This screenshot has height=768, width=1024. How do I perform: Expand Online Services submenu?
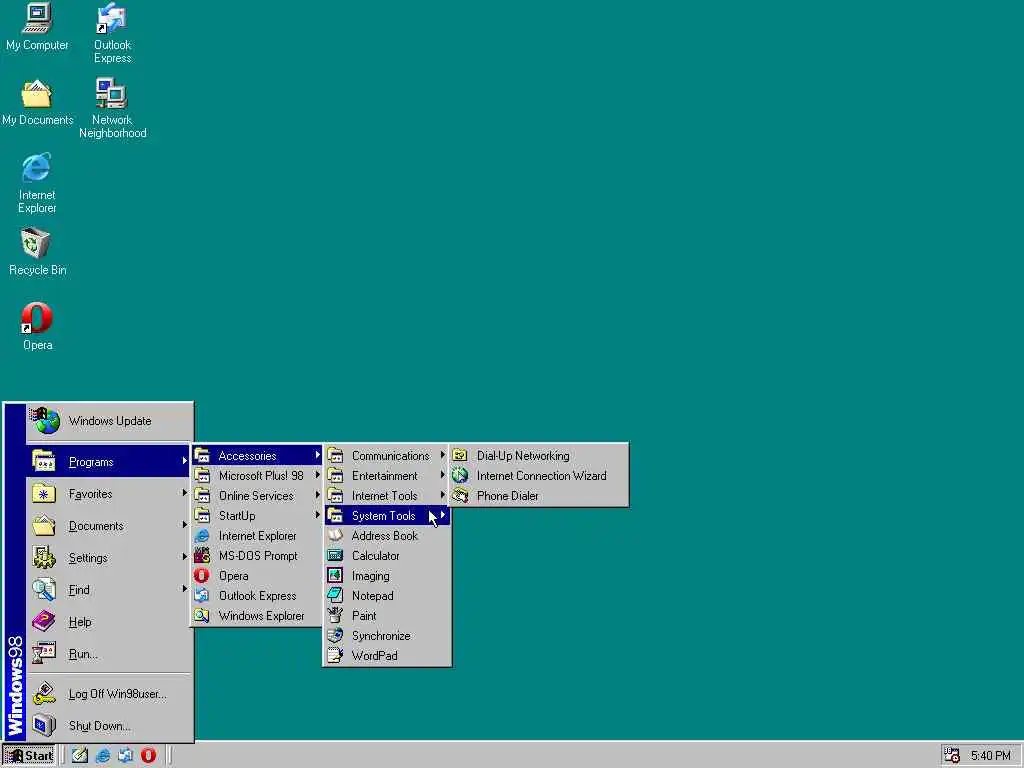click(257, 496)
